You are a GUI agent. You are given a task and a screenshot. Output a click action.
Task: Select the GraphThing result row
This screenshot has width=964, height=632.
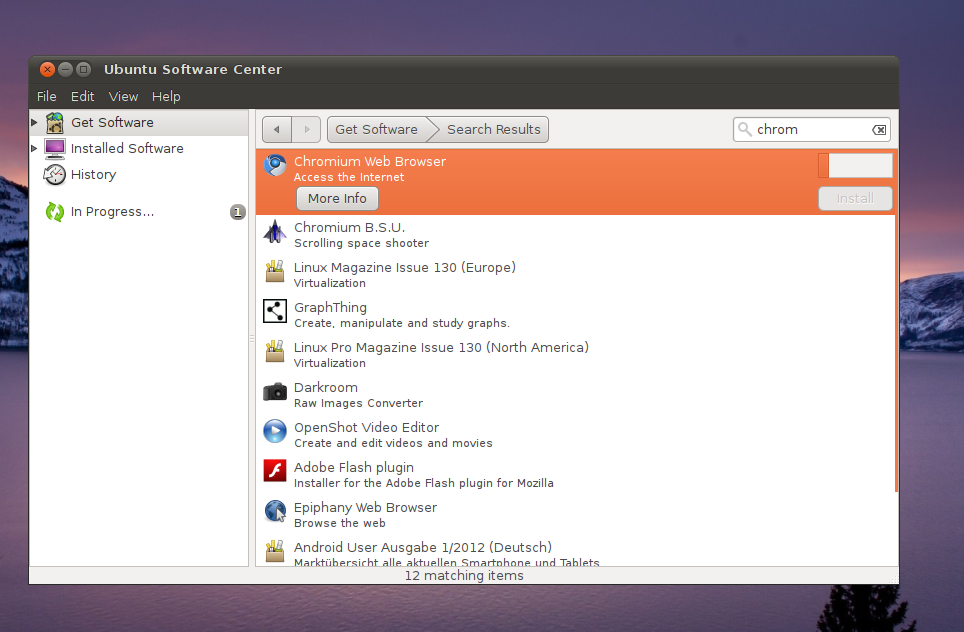[x=575, y=314]
